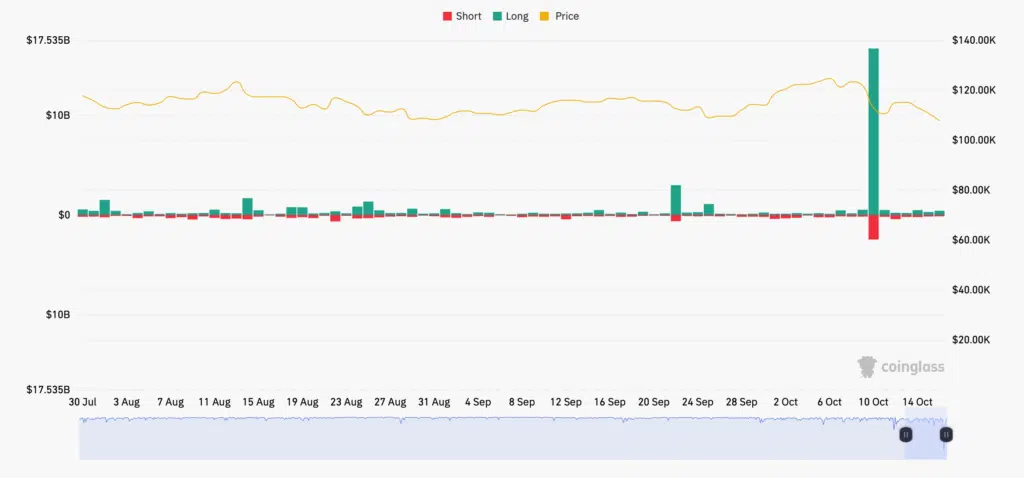1024x478 pixels.
Task: Click the left handle of the range slider
Action: [905, 434]
